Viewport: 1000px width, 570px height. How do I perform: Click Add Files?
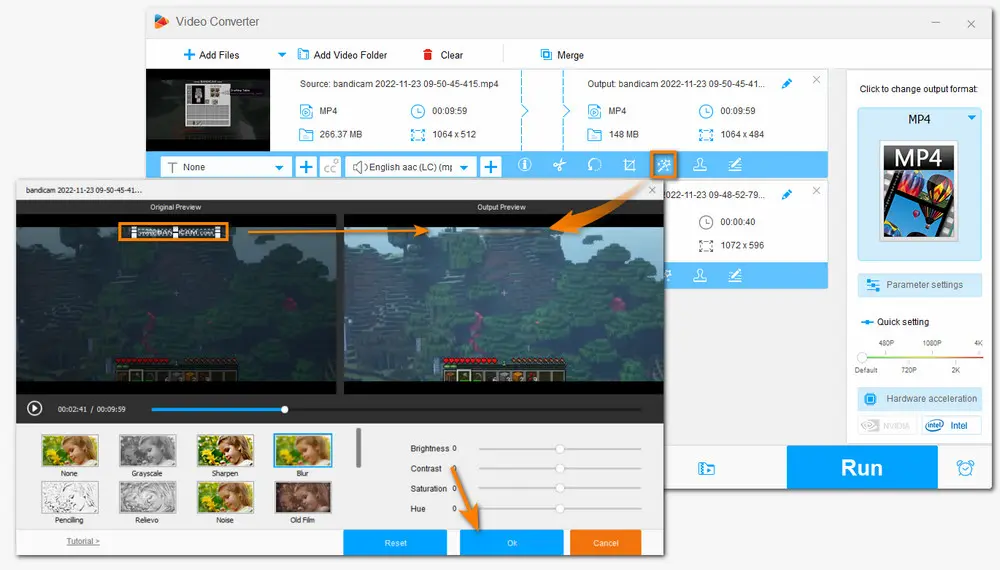pos(211,55)
